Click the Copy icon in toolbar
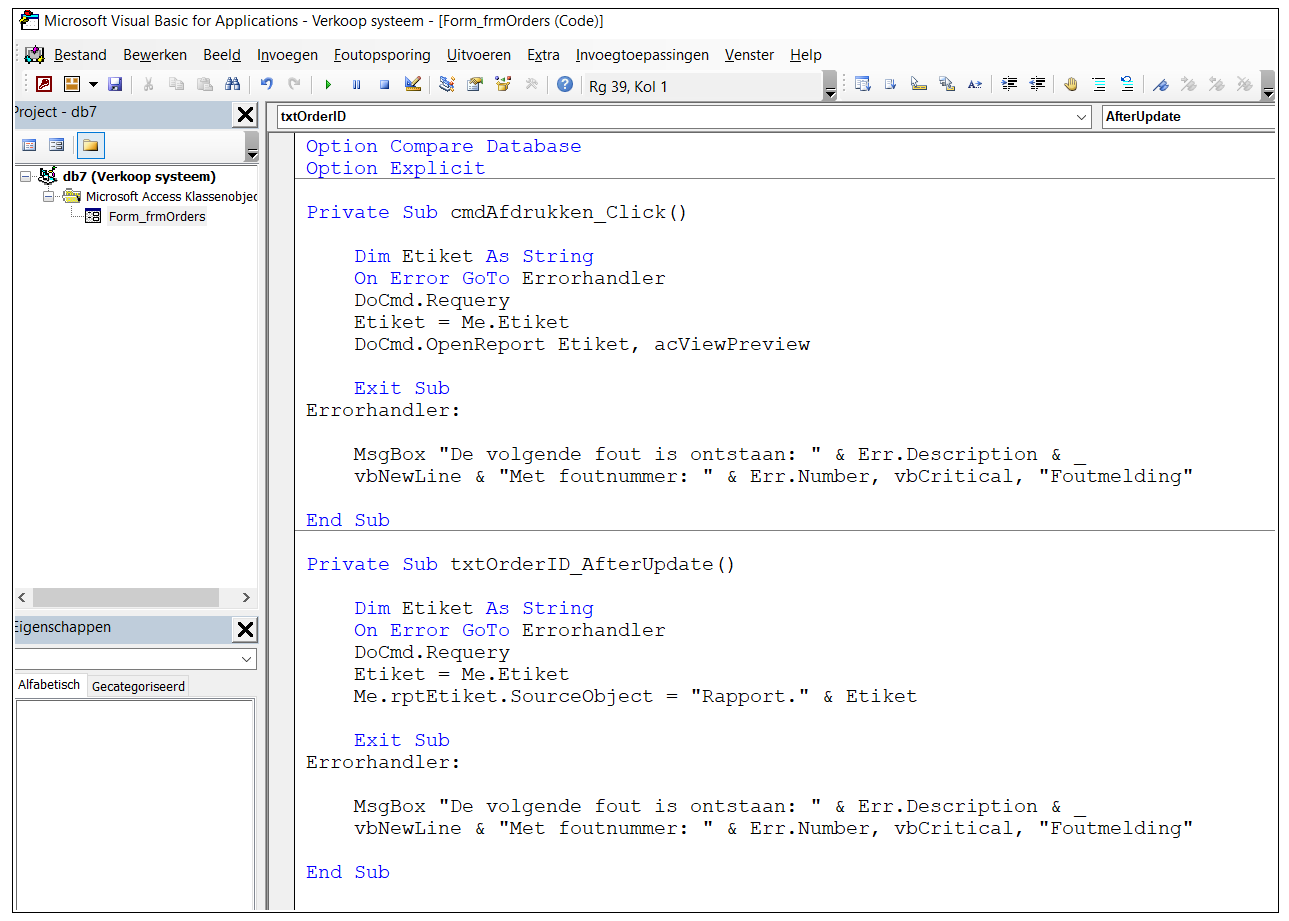 [176, 85]
